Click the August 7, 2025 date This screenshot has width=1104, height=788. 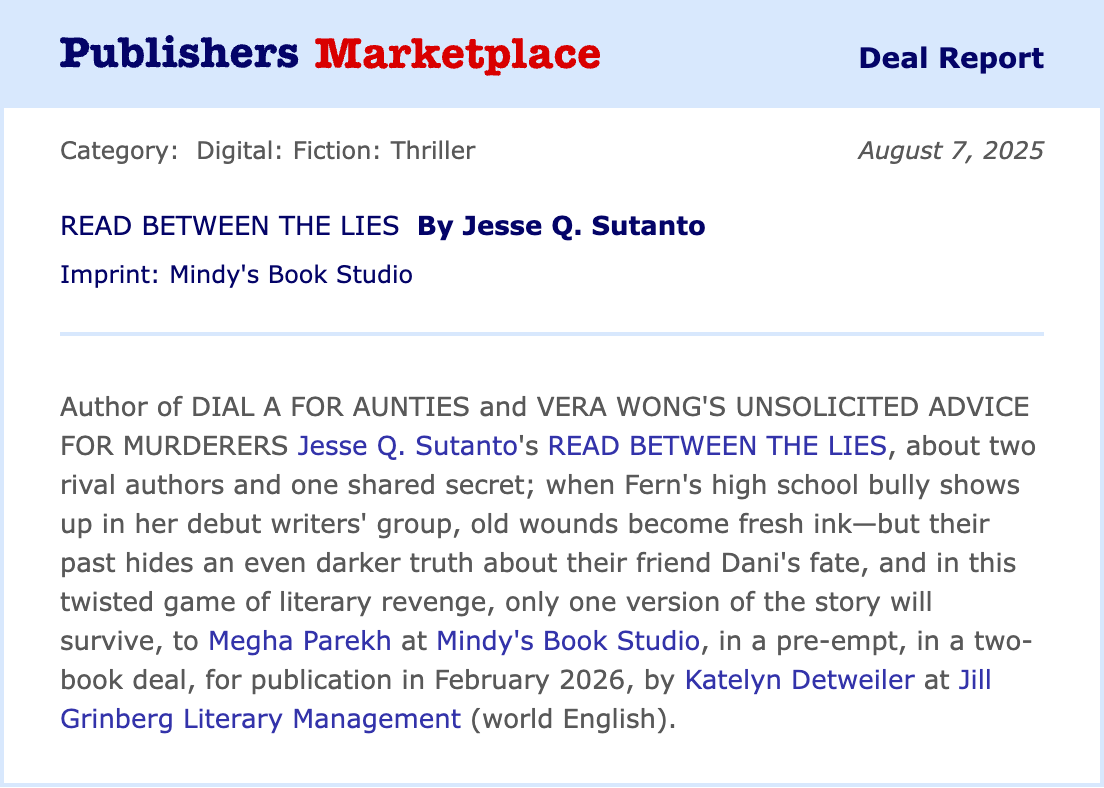(950, 151)
